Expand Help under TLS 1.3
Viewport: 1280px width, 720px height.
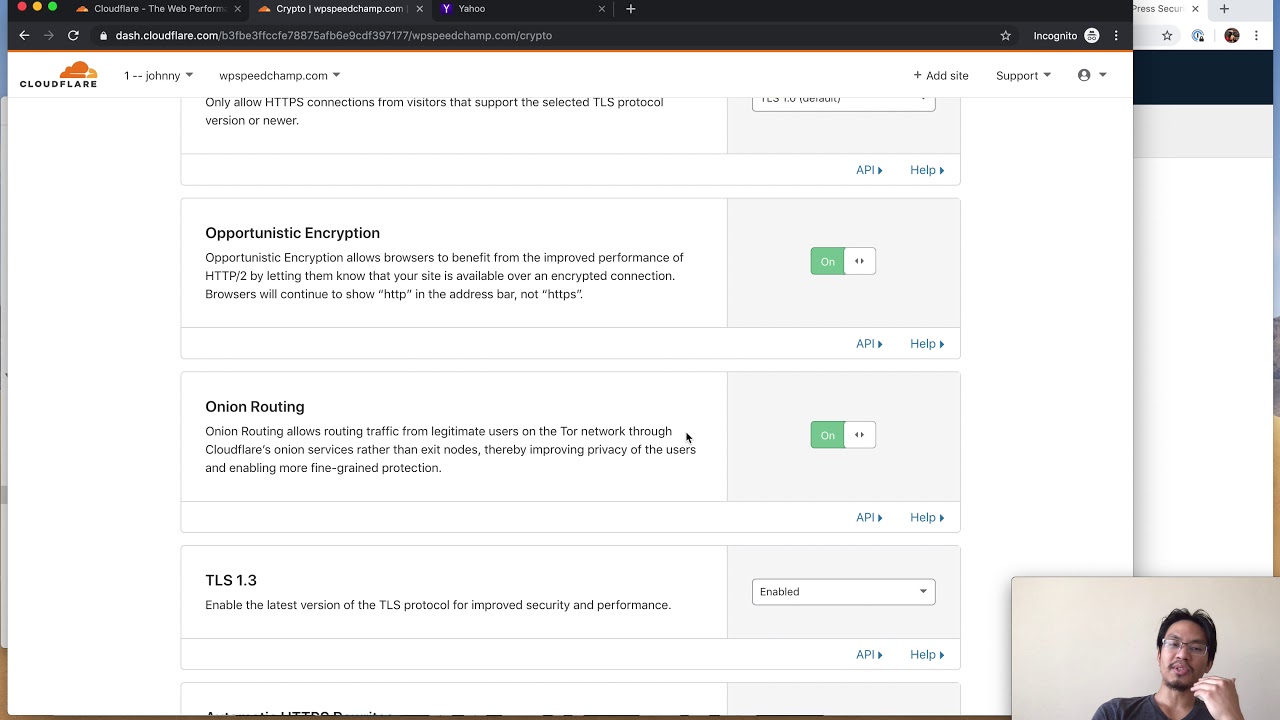[x=927, y=655]
